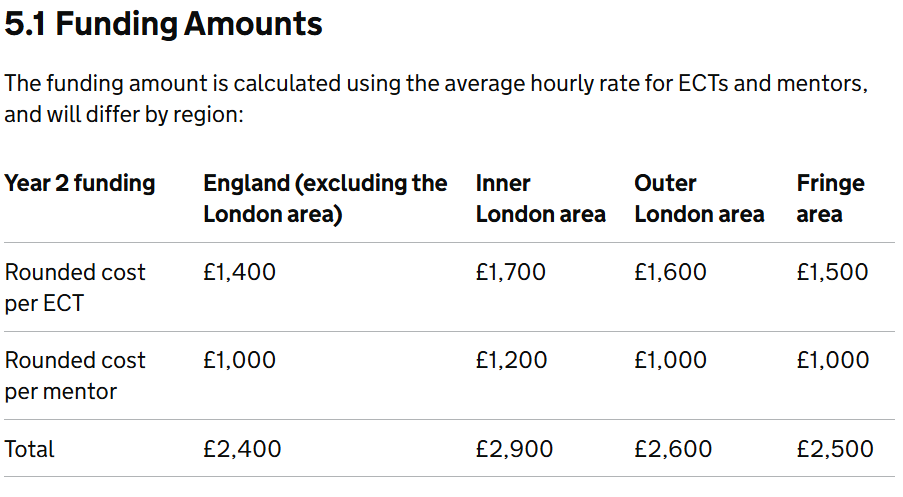Select the Year 2 funding column header
Viewport: 903px width, 497px height.
(79, 183)
